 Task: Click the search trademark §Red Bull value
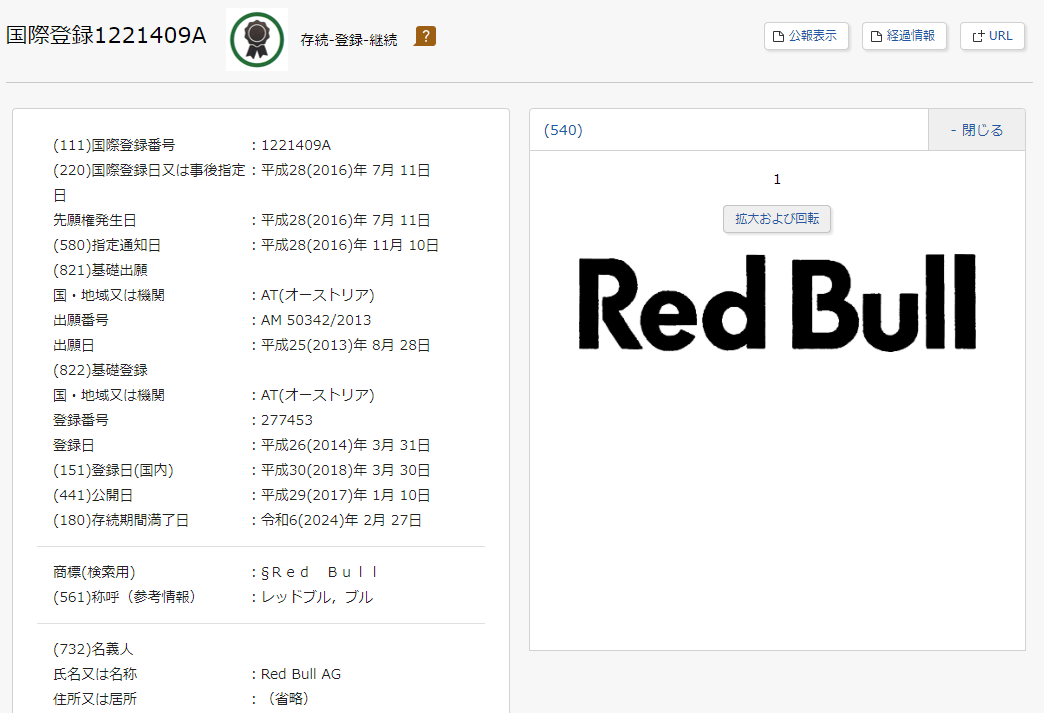point(320,572)
